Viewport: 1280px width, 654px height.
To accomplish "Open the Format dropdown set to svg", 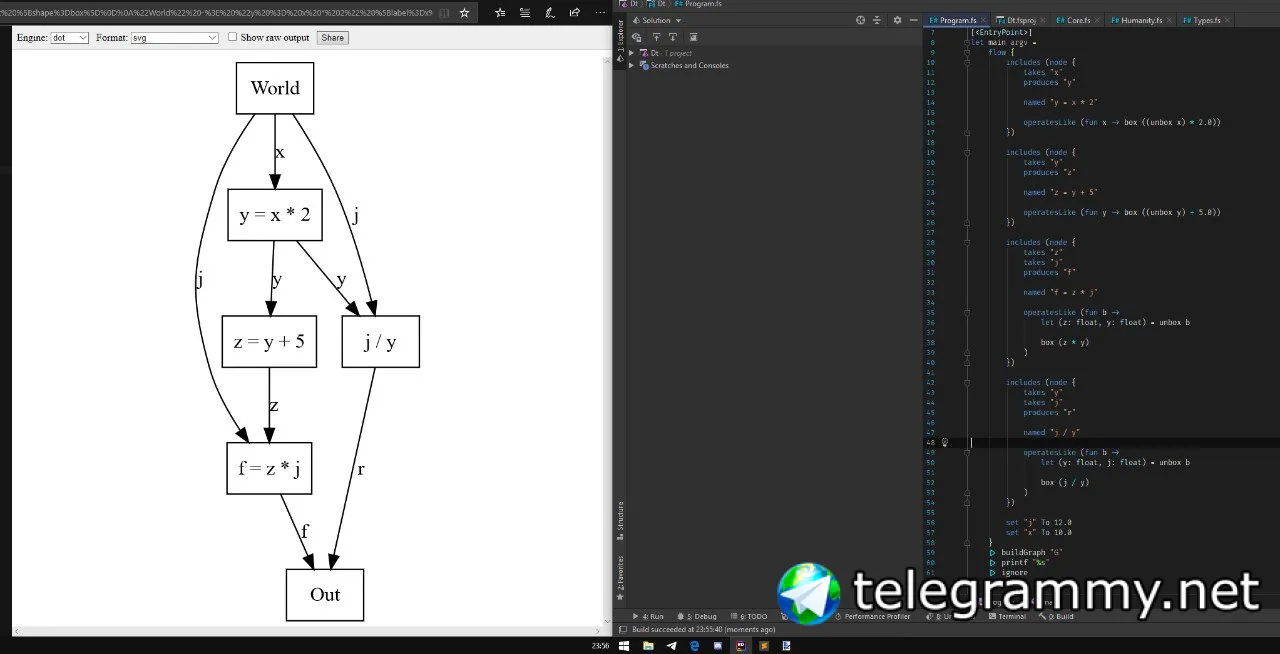I will (x=175, y=37).
